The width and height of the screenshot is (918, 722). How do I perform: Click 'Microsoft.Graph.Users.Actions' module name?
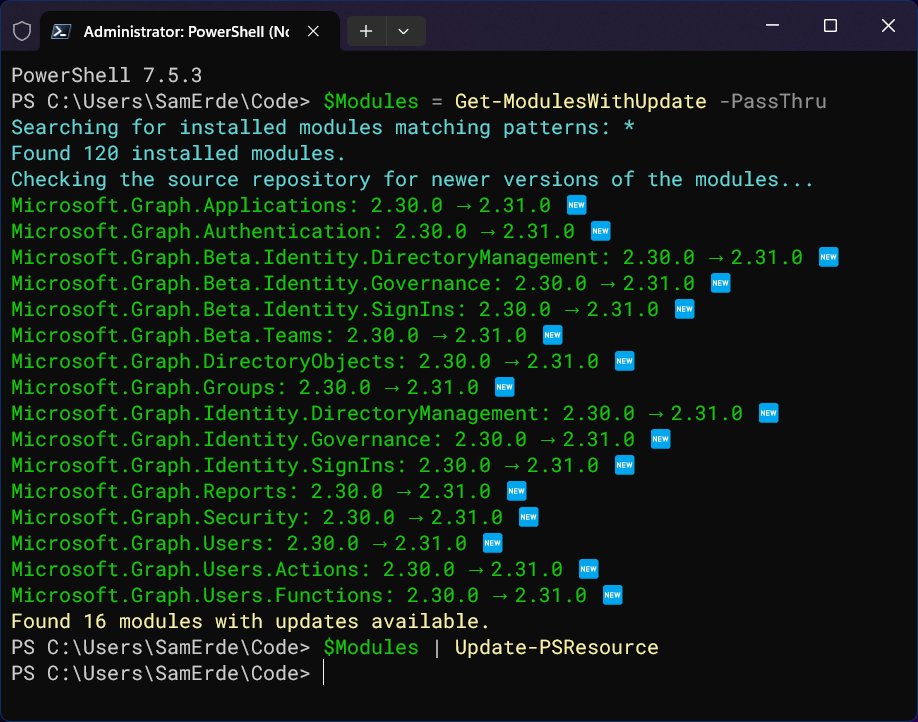coord(185,569)
